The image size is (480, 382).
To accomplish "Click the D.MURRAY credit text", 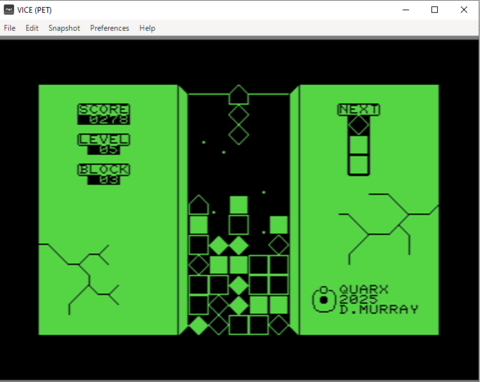I will [x=379, y=309].
